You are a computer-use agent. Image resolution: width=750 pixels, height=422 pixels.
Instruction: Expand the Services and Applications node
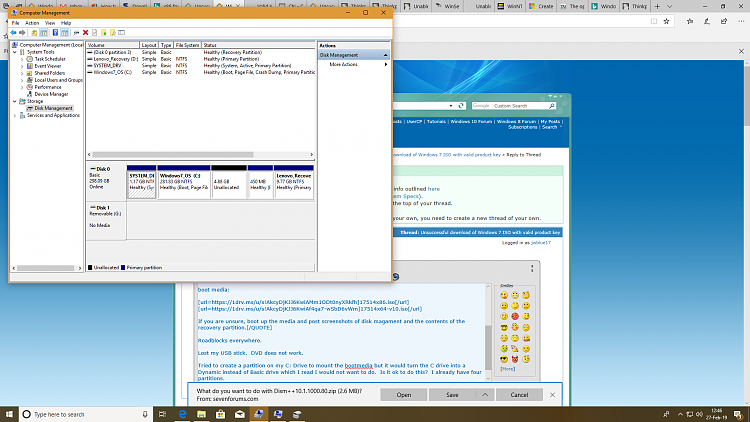click(15, 115)
